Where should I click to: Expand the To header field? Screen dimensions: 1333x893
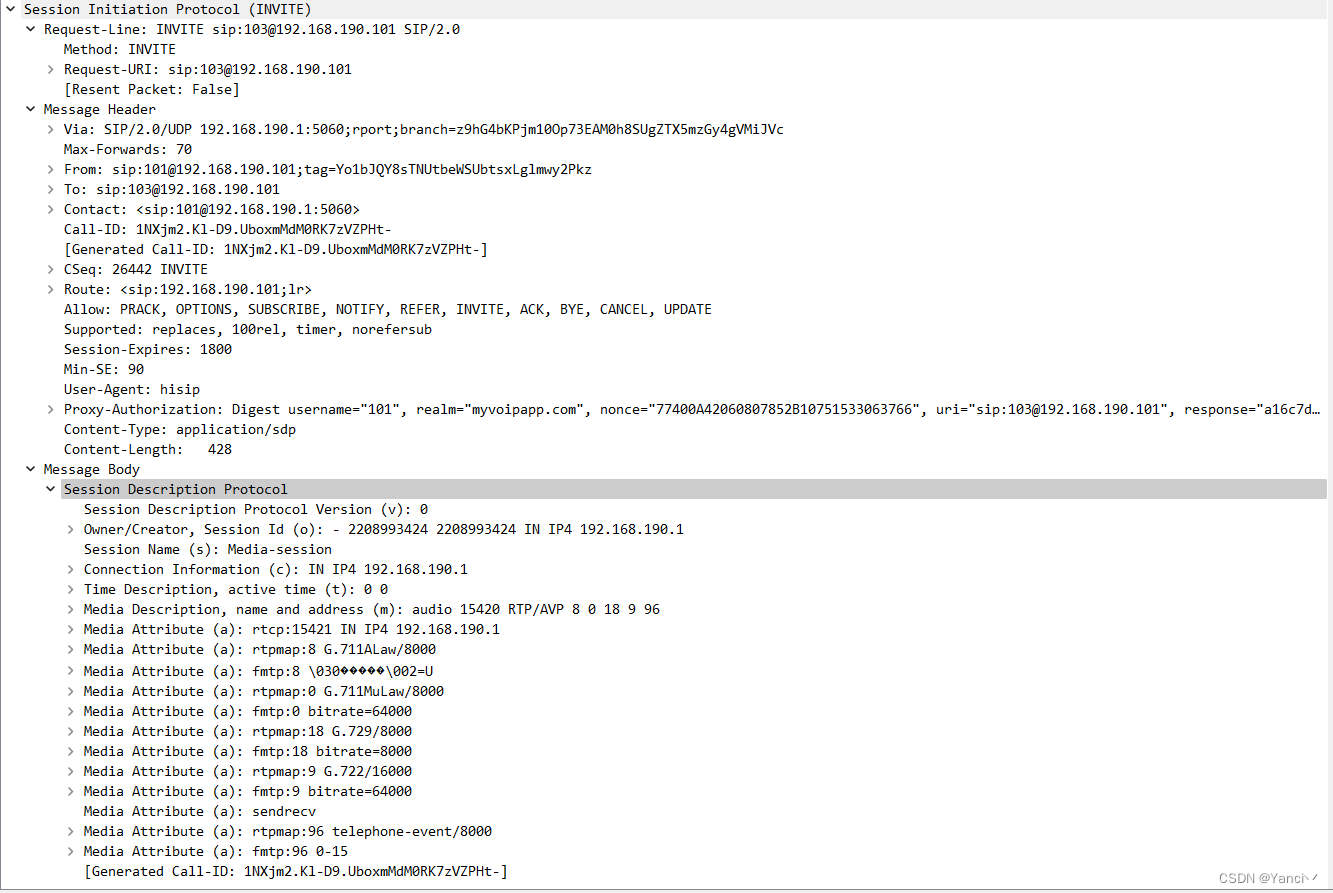pos(49,189)
